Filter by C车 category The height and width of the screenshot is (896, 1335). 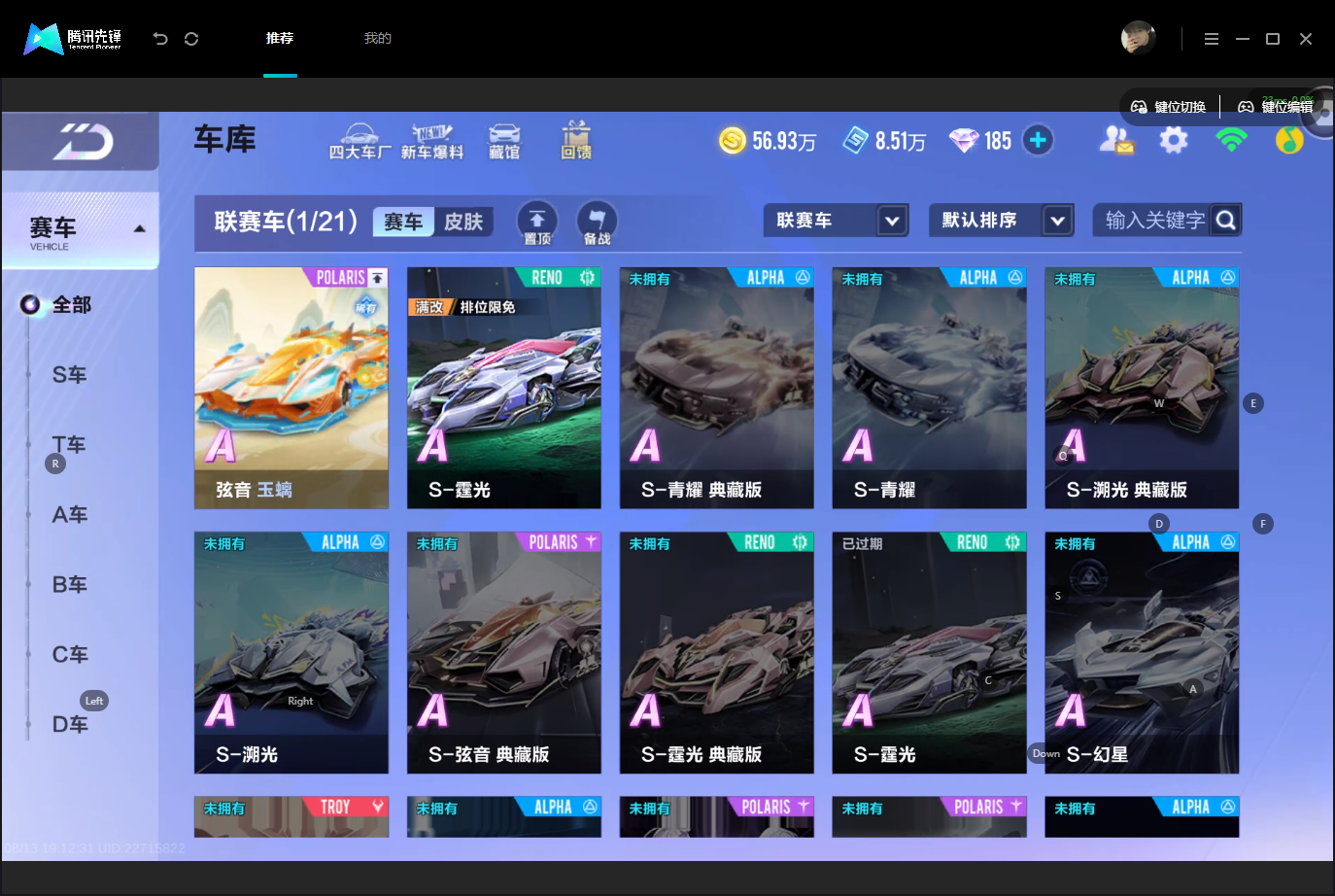tap(69, 655)
